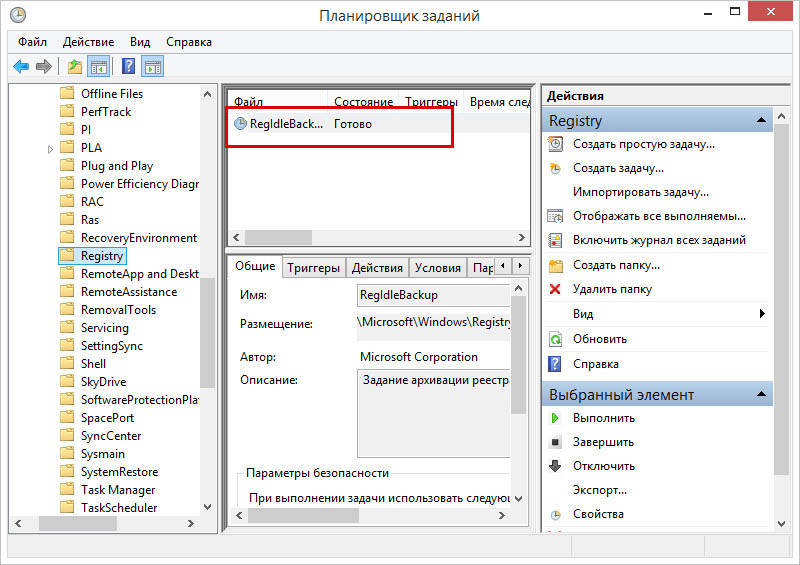Click the Свойства clock icon
The image size is (800, 565).
pyautogui.click(x=556, y=514)
